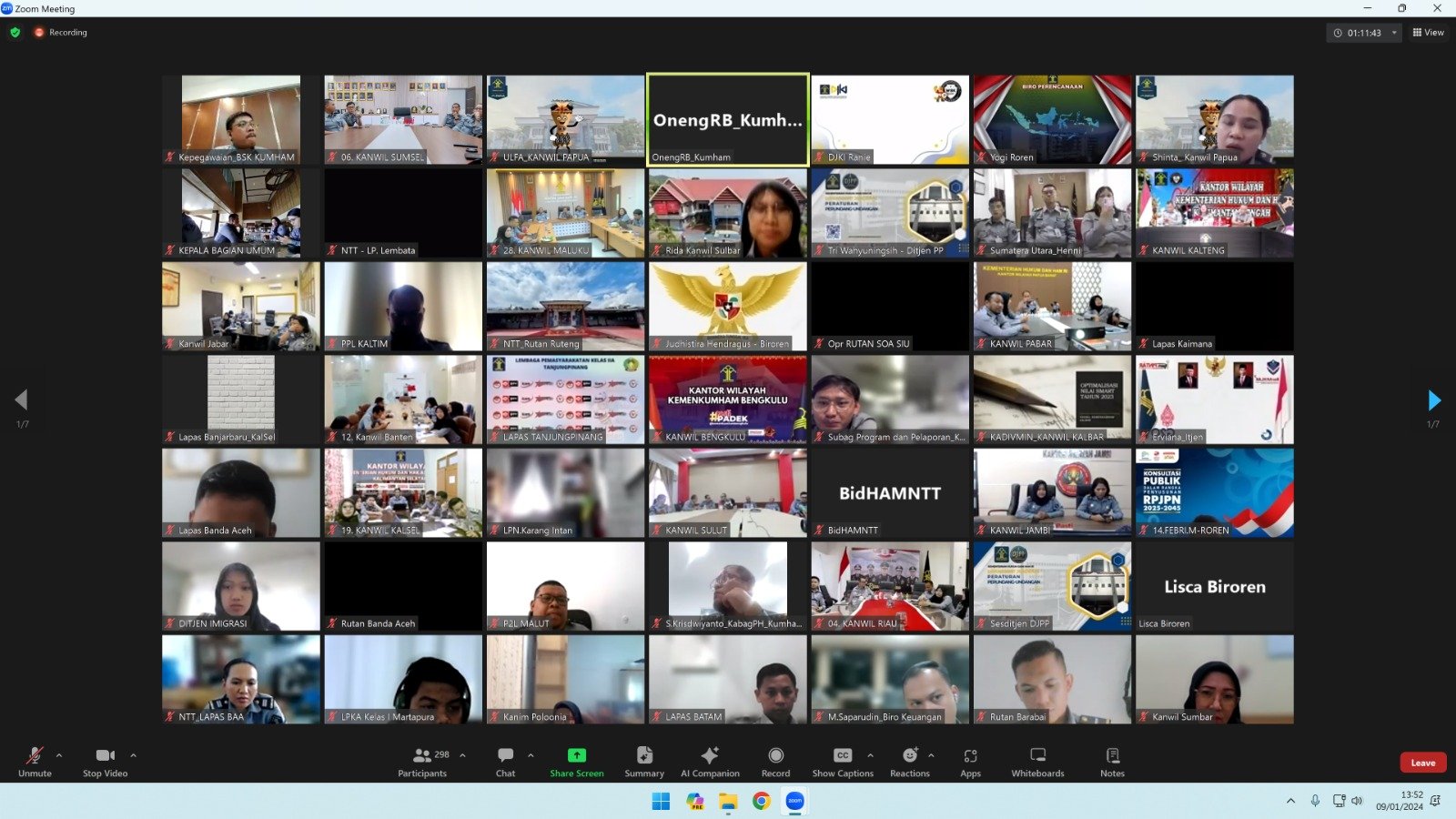
Task: Leave the meeting
Action: (x=1422, y=763)
